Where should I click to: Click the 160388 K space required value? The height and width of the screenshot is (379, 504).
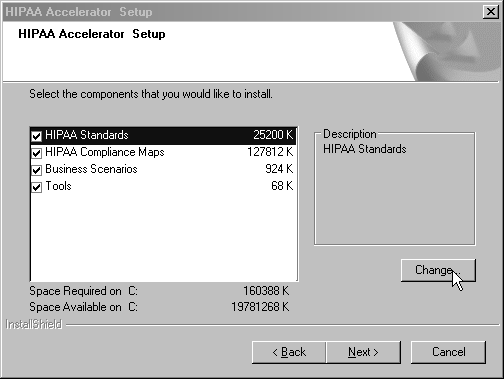(266, 291)
